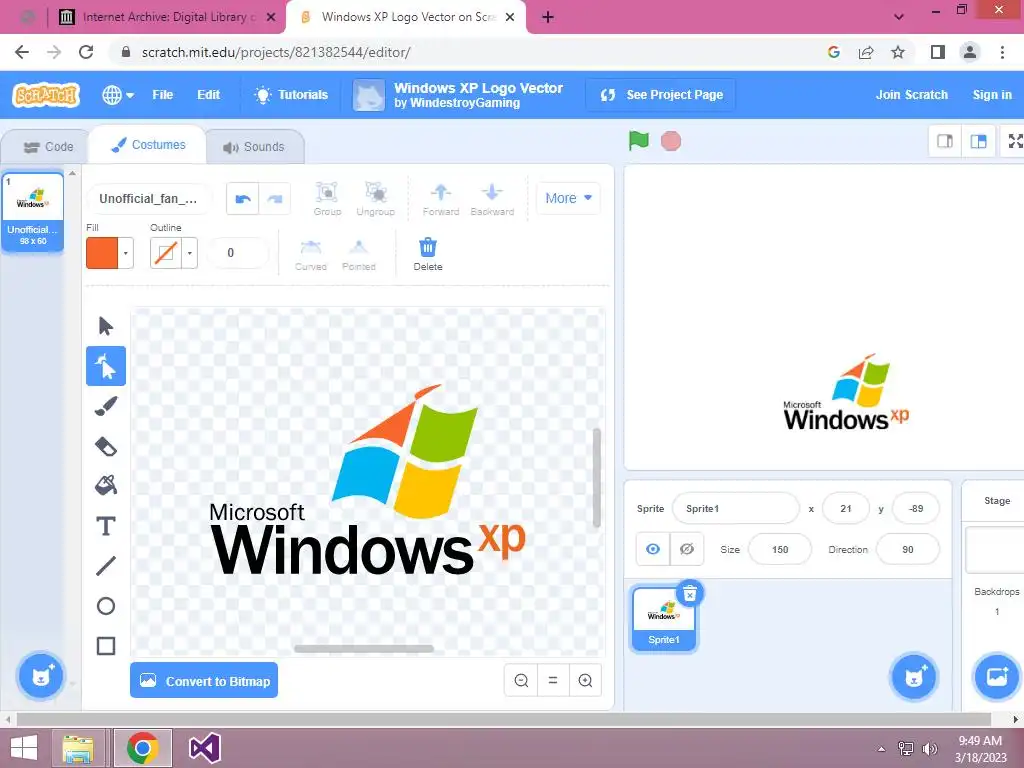Image resolution: width=1024 pixels, height=768 pixels.
Task: Open the Fill color dropdown arrow
Action: coord(125,253)
